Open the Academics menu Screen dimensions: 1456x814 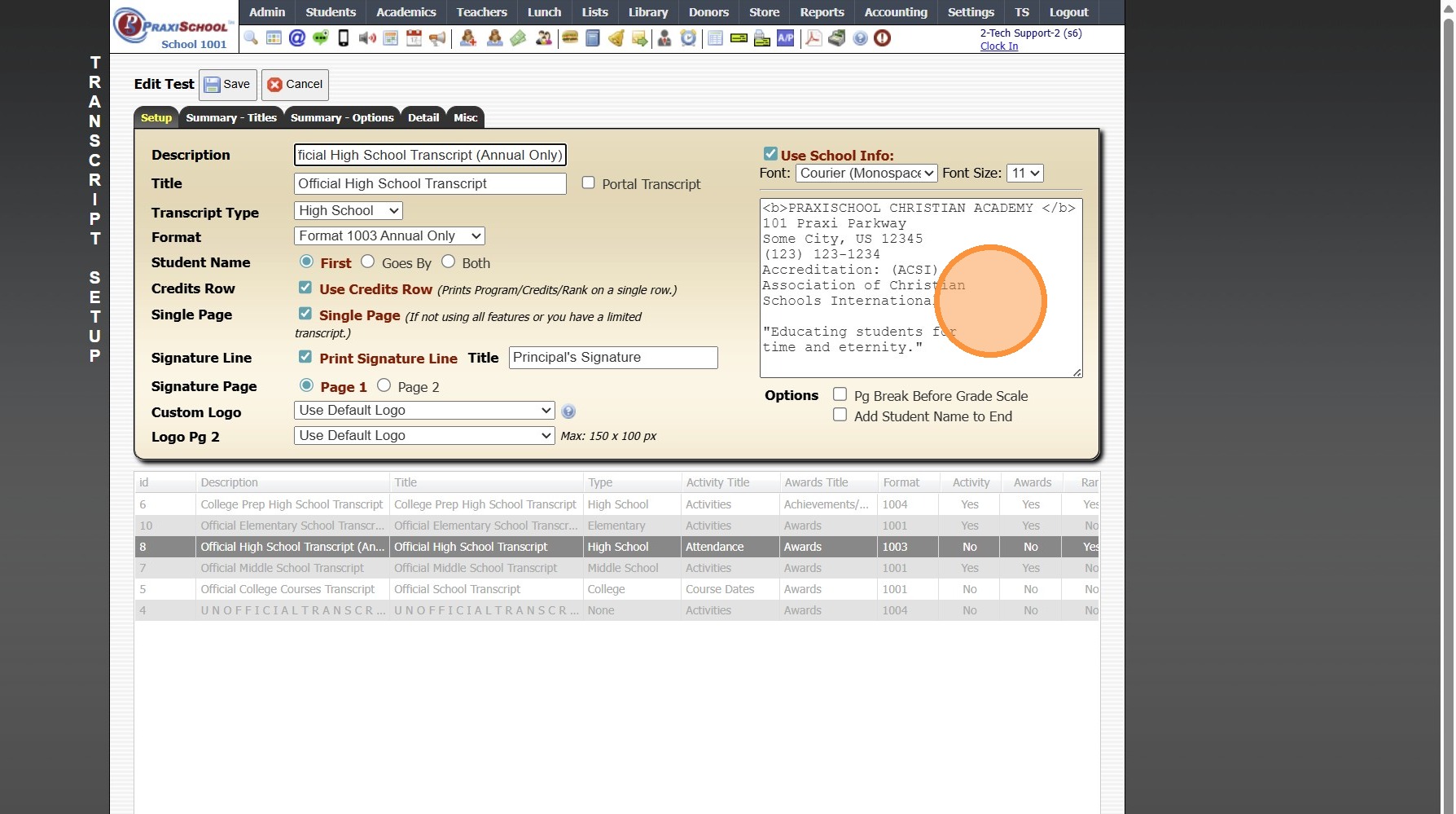click(x=406, y=12)
